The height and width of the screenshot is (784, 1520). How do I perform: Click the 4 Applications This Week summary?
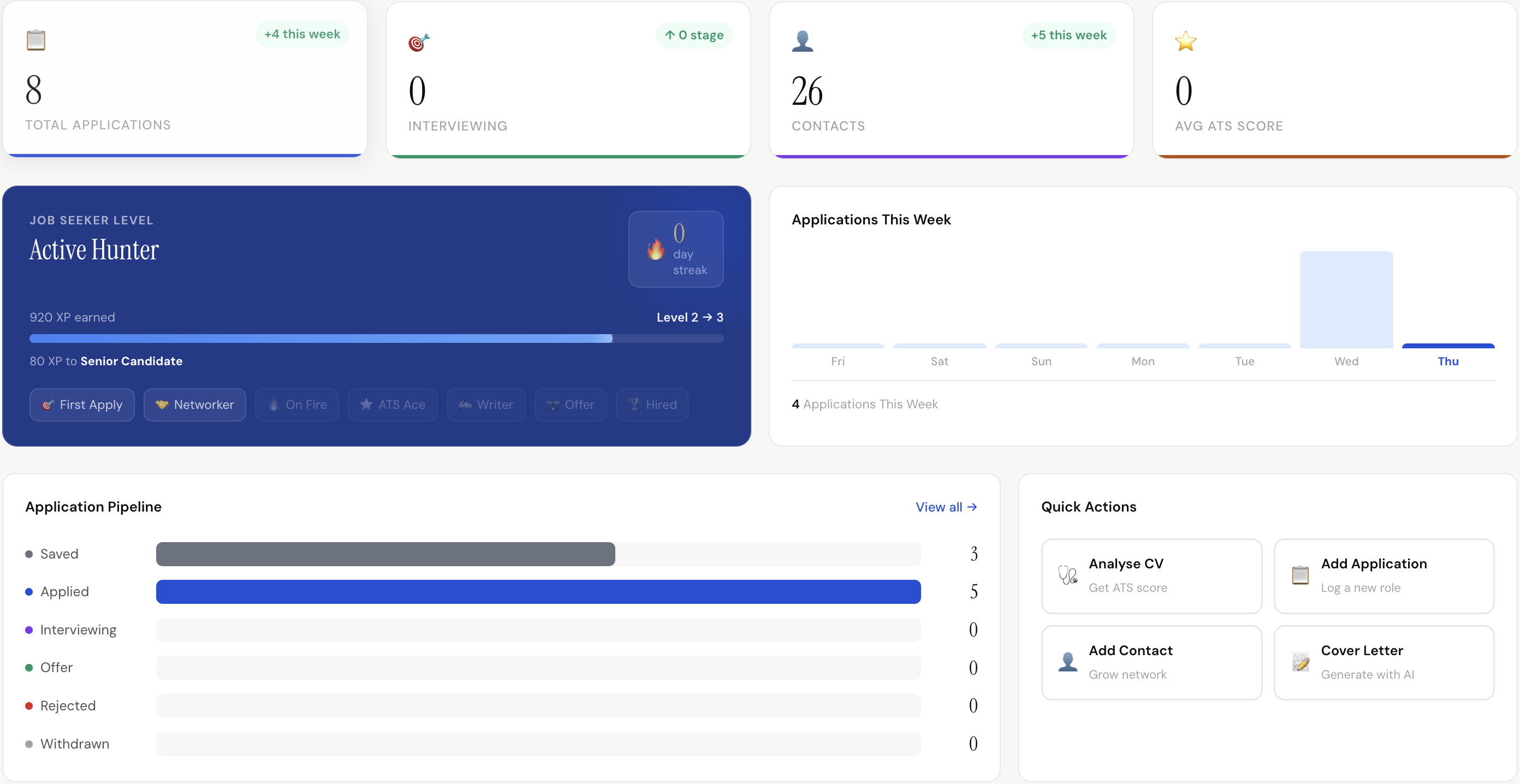click(x=864, y=404)
